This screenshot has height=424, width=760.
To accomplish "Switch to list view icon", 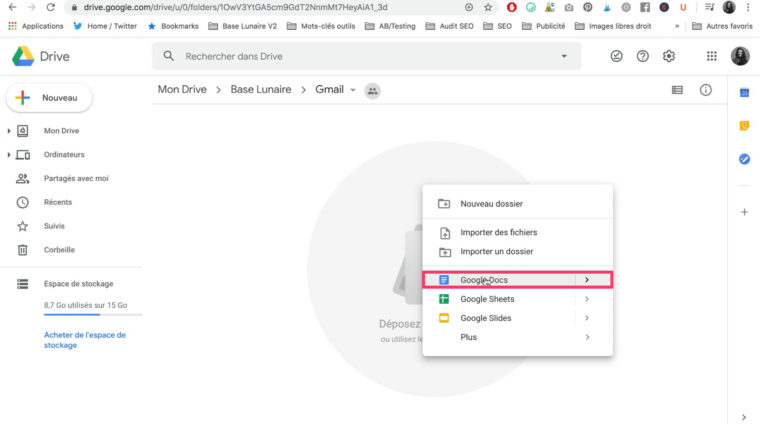I will 677,90.
